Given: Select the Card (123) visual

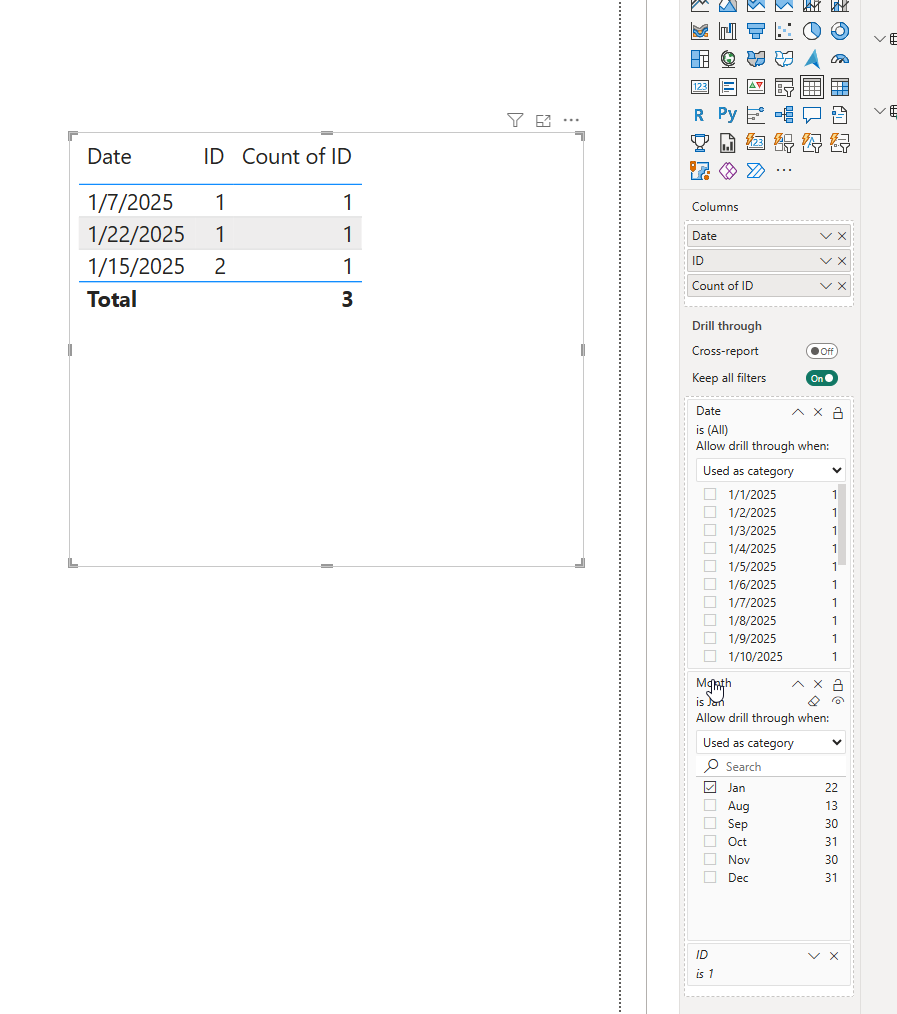Looking at the screenshot, I should click(x=700, y=87).
